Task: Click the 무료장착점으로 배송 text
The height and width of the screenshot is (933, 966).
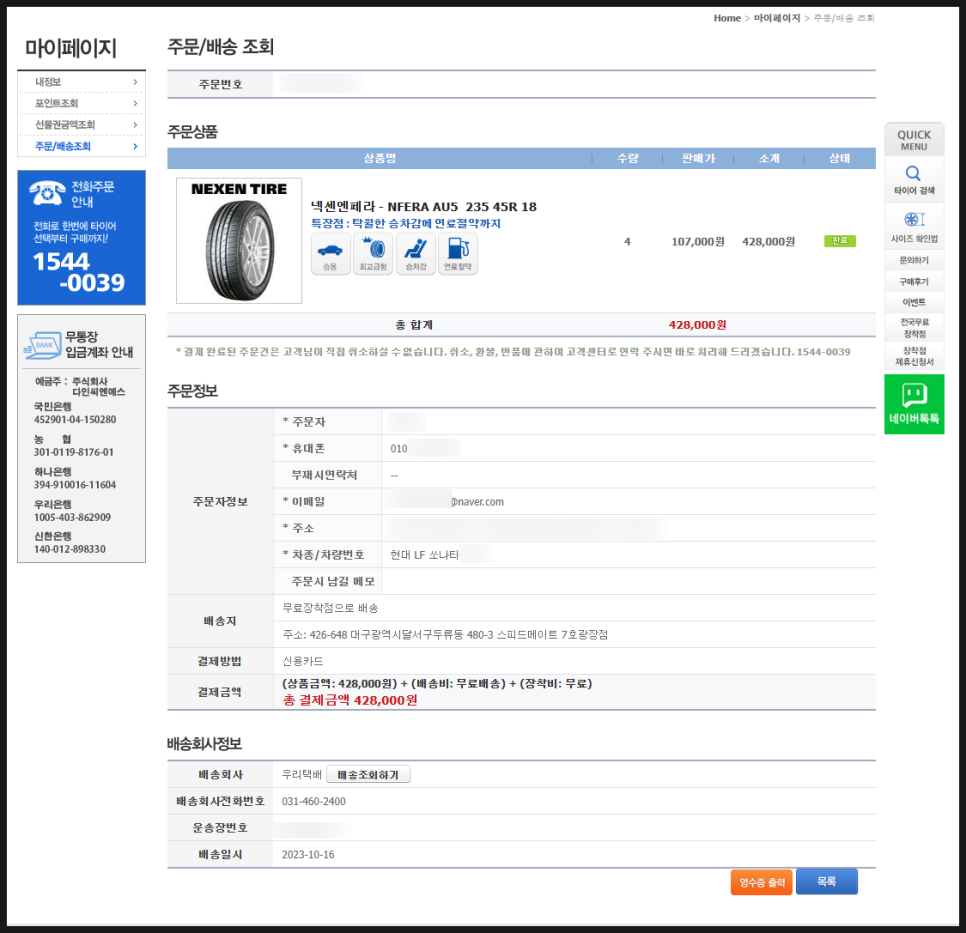Action: [330, 608]
